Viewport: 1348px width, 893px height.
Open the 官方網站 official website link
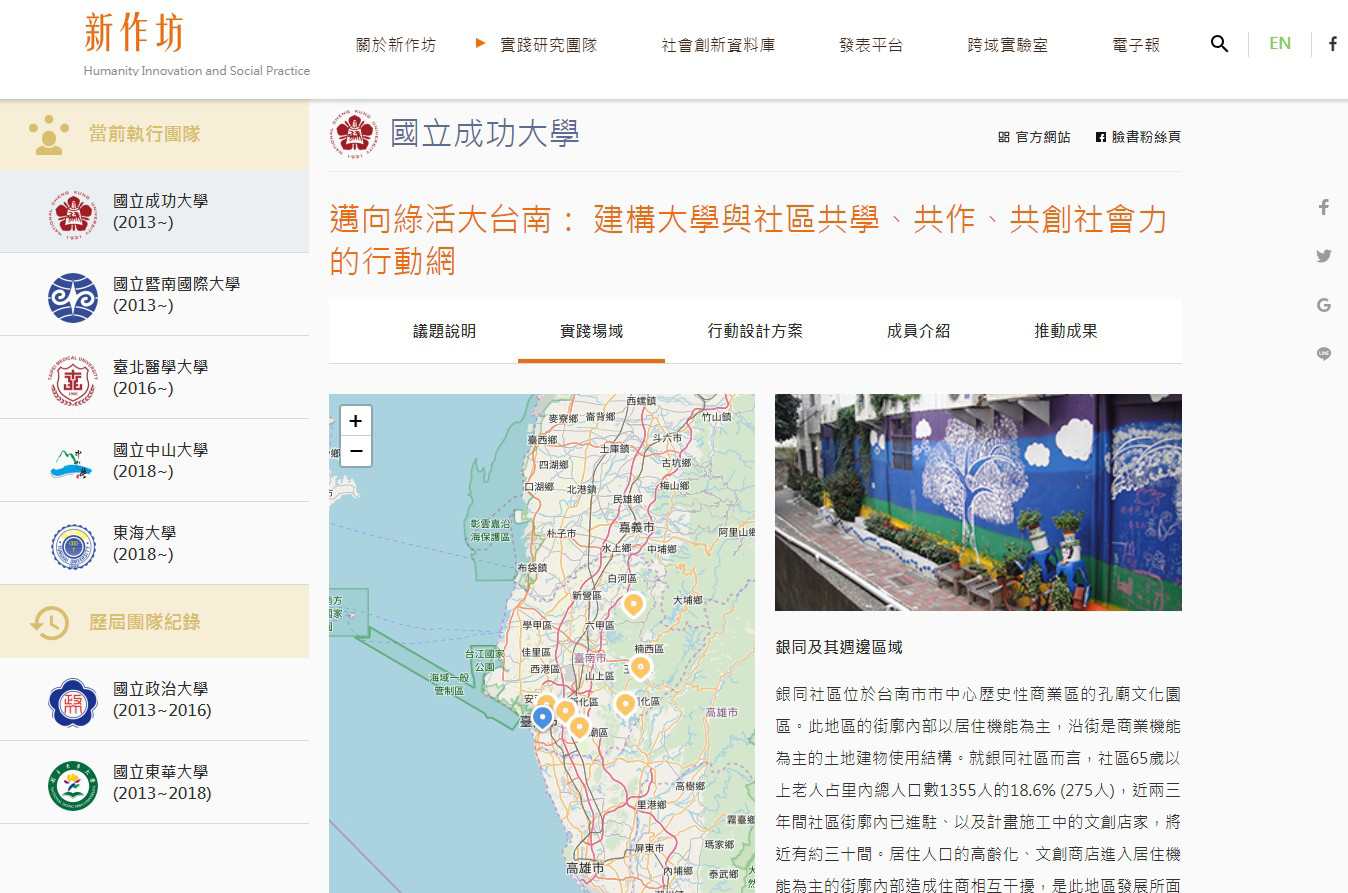[x=1034, y=137]
